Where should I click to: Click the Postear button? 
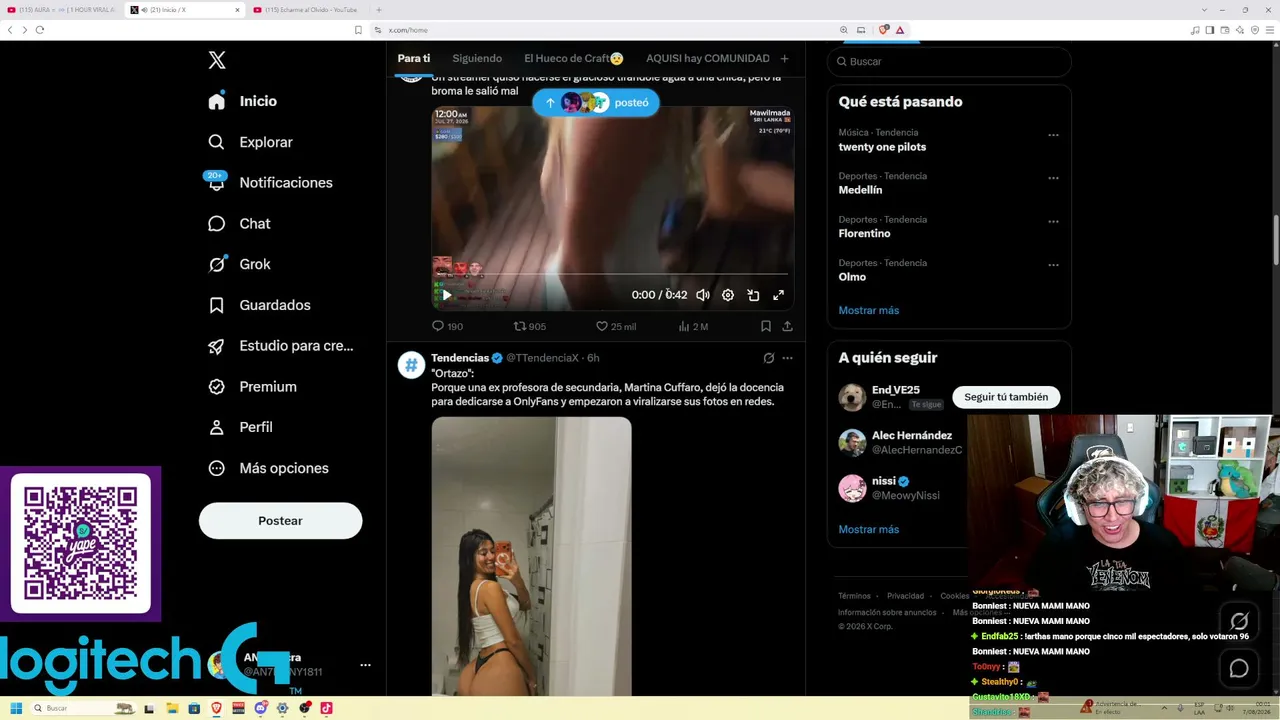(x=280, y=521)
